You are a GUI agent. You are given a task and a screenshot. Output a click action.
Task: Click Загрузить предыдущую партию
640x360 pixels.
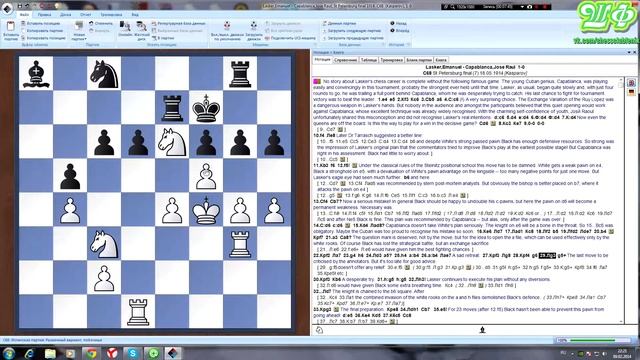tap(353, 38)
